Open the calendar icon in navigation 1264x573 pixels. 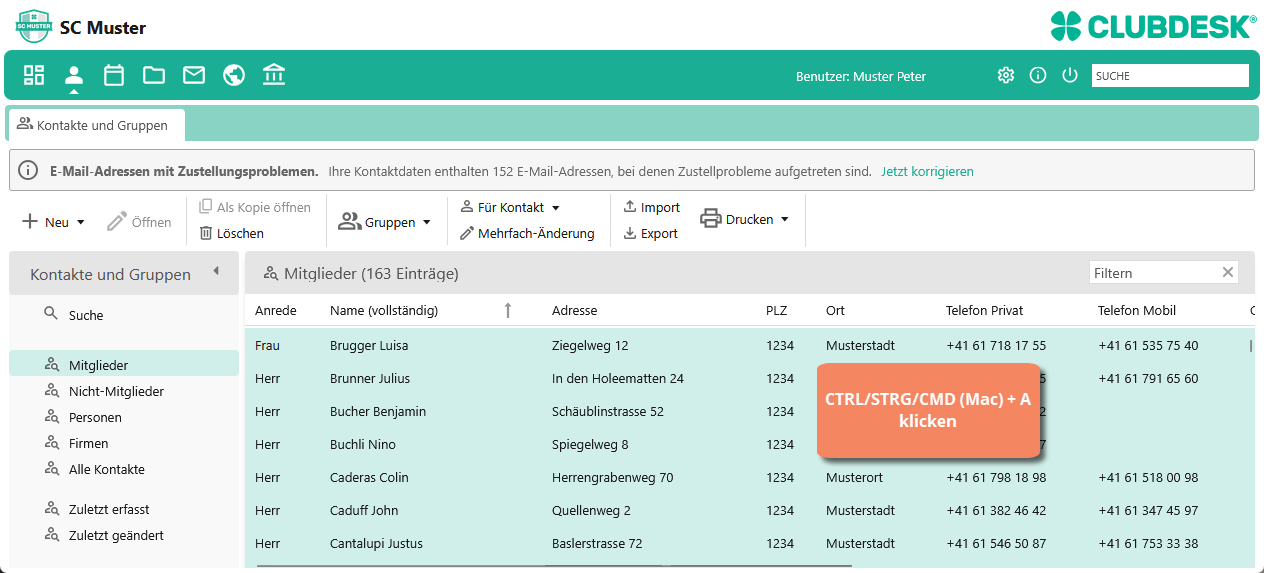(114, 75)
